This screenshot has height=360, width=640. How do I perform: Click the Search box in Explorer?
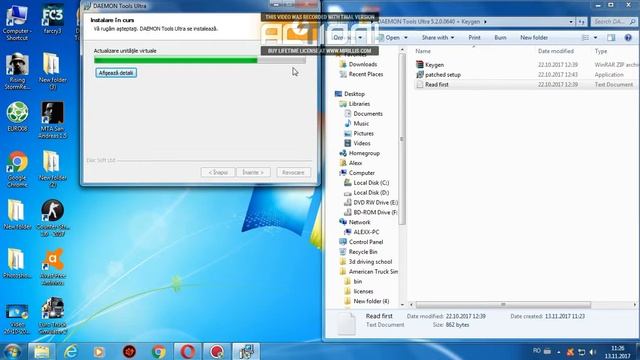click(614, 22)
